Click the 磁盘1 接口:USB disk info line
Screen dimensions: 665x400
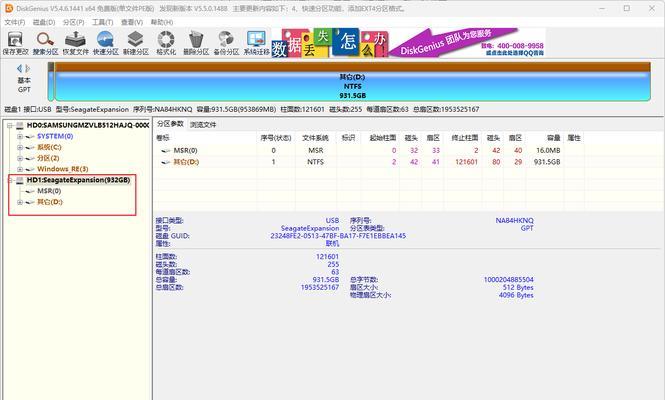click(242, 109)
